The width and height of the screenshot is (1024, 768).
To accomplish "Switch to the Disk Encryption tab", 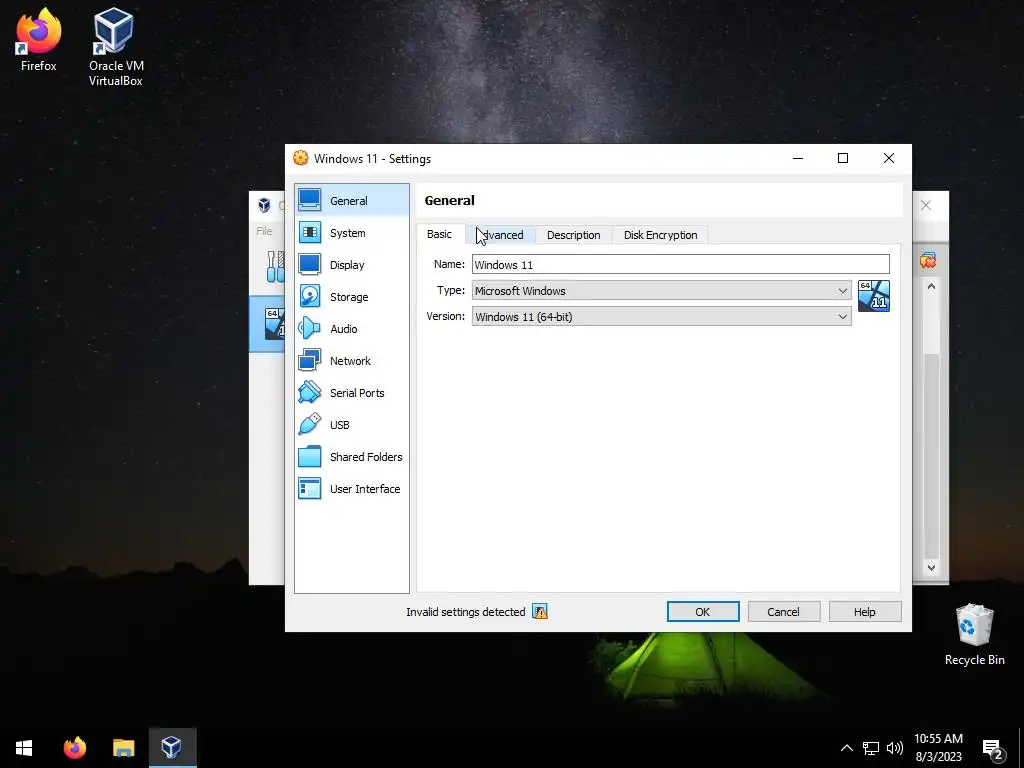I will 660,235.
